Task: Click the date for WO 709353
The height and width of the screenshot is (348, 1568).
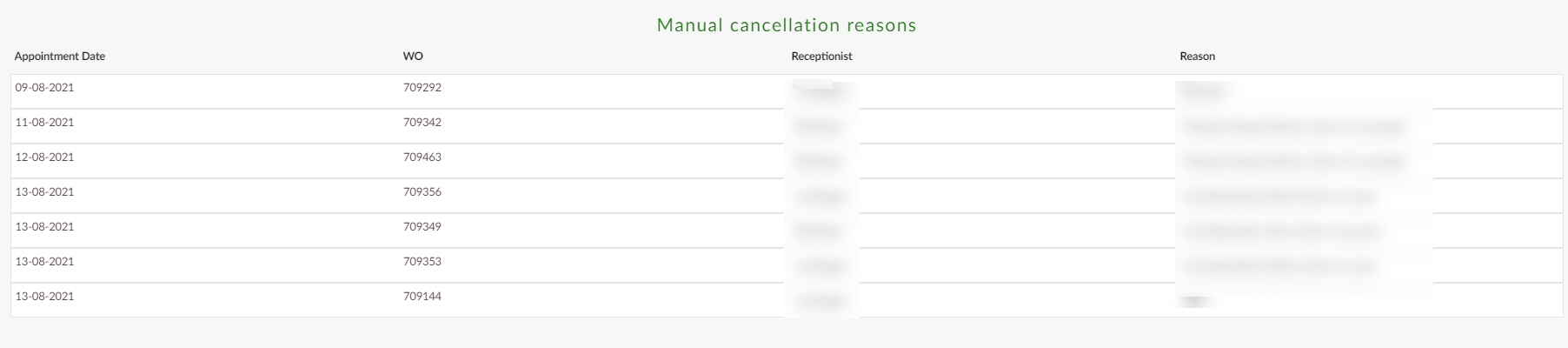Action: (x=44, y=262)
